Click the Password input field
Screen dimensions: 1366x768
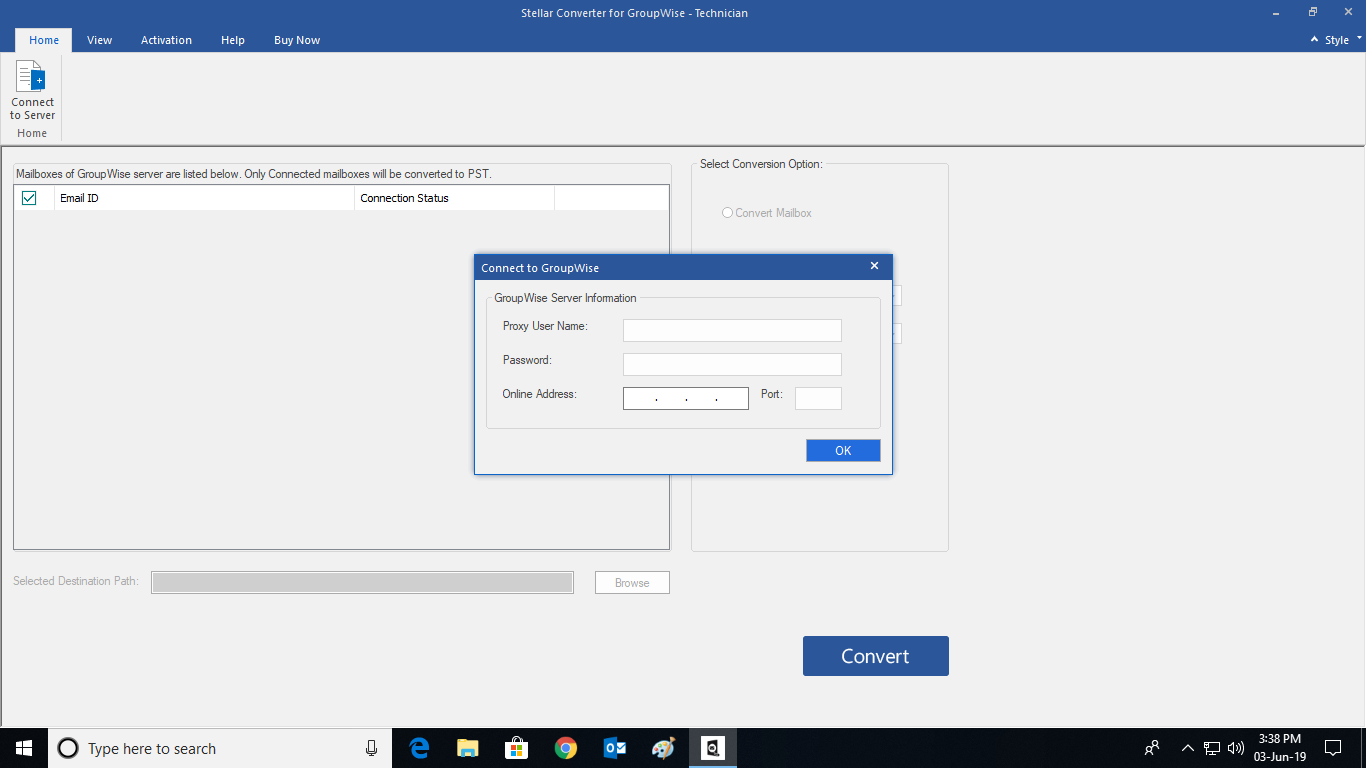[x=732, y=364]
